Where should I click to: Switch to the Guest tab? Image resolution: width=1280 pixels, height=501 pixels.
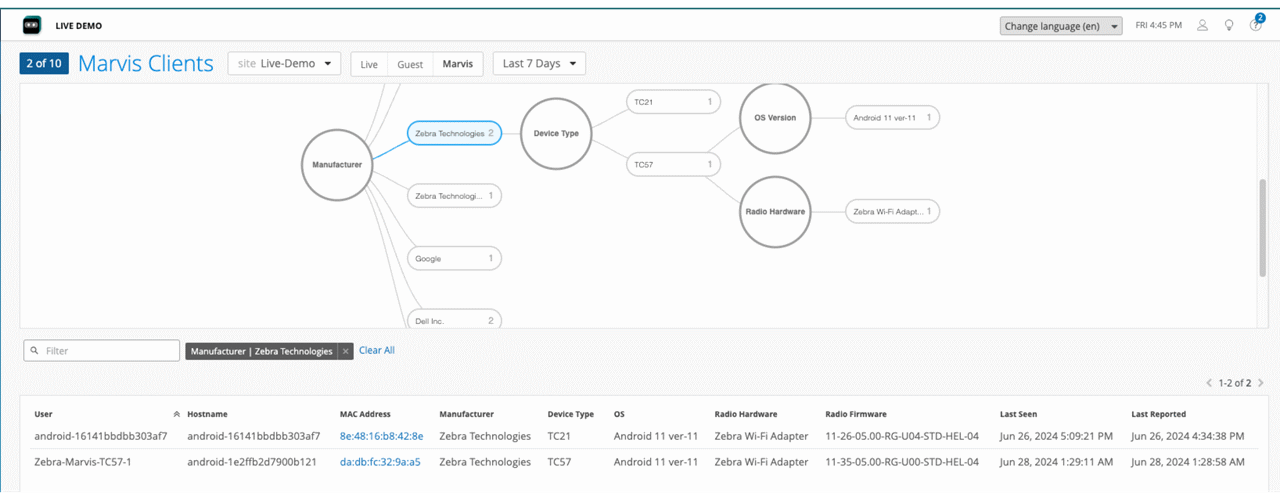pos(410,64)
